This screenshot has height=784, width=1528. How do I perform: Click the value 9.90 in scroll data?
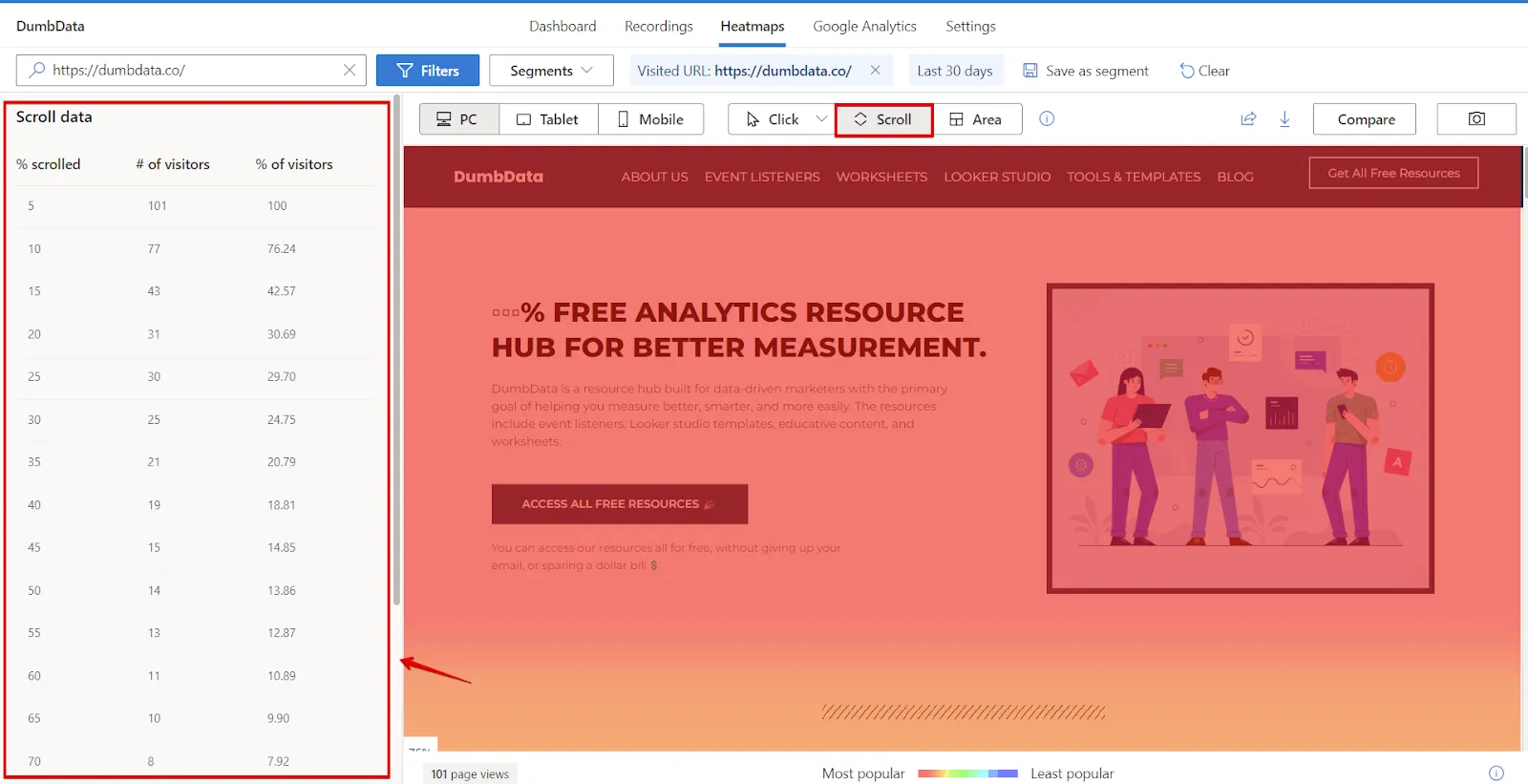[278, 718]
